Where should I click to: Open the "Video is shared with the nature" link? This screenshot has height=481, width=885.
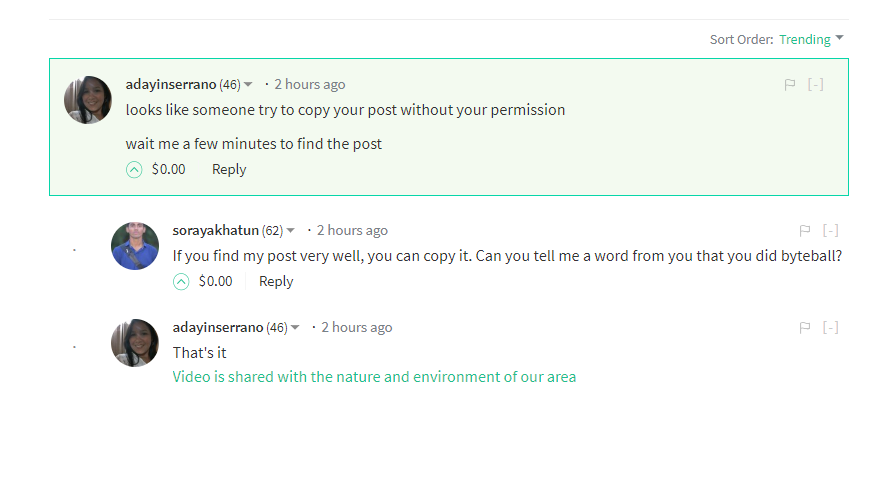[x=374, y=377]
